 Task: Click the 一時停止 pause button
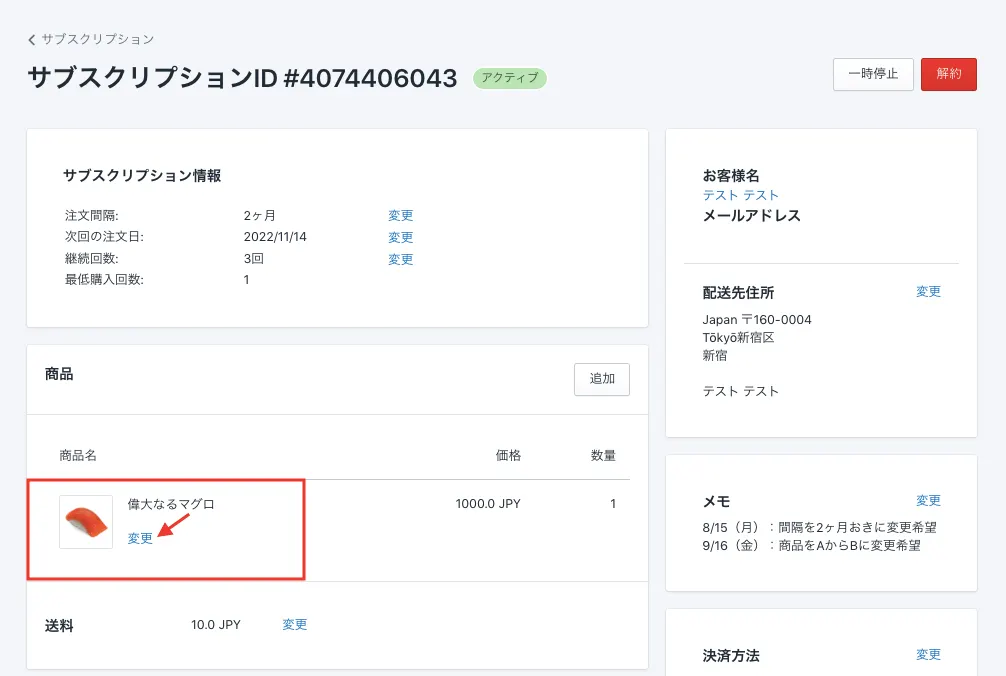tap(873, 74)
